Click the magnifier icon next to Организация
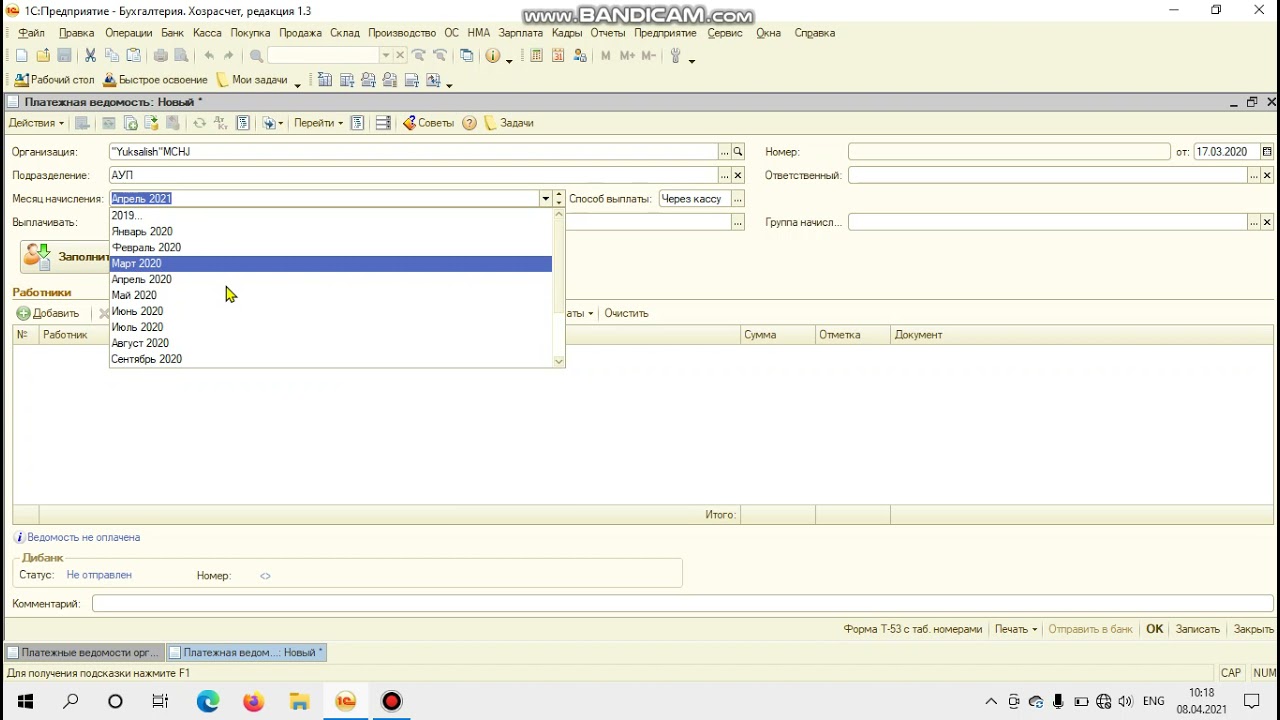The image size is (1280, 720). pos(738,152)
